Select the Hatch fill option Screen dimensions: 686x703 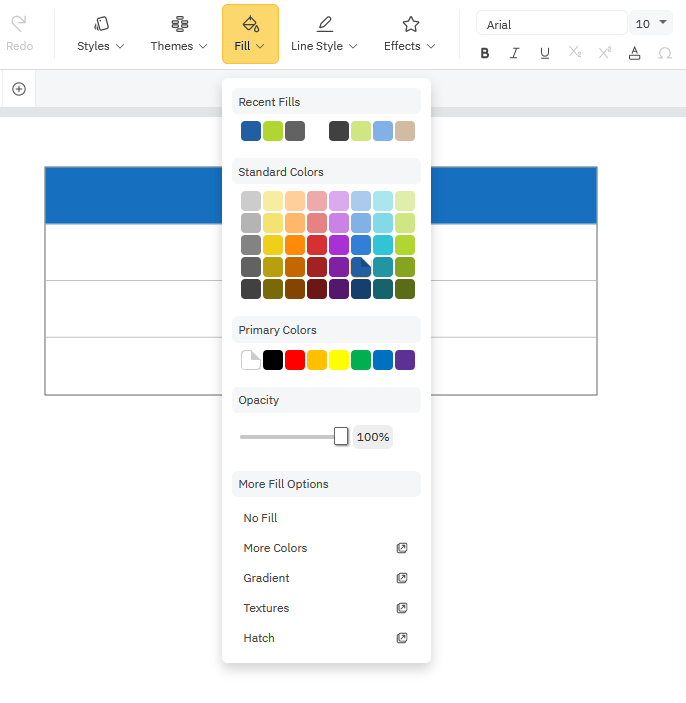tap(259, 638)
